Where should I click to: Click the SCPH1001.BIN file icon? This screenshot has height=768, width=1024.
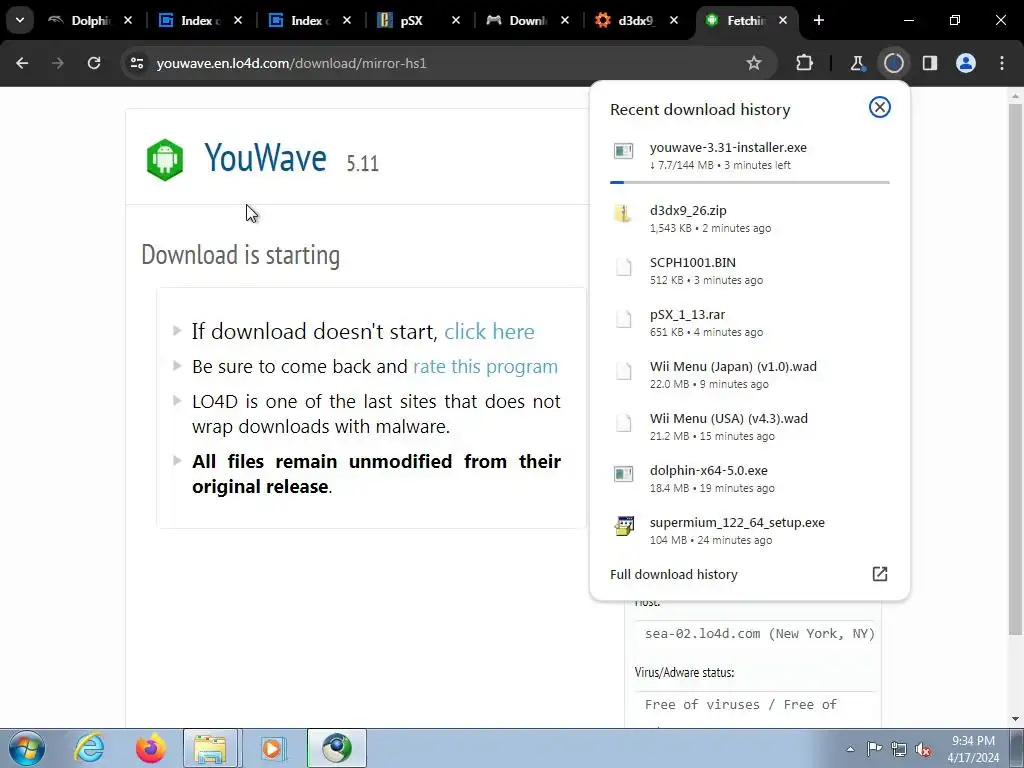point(624,266)
